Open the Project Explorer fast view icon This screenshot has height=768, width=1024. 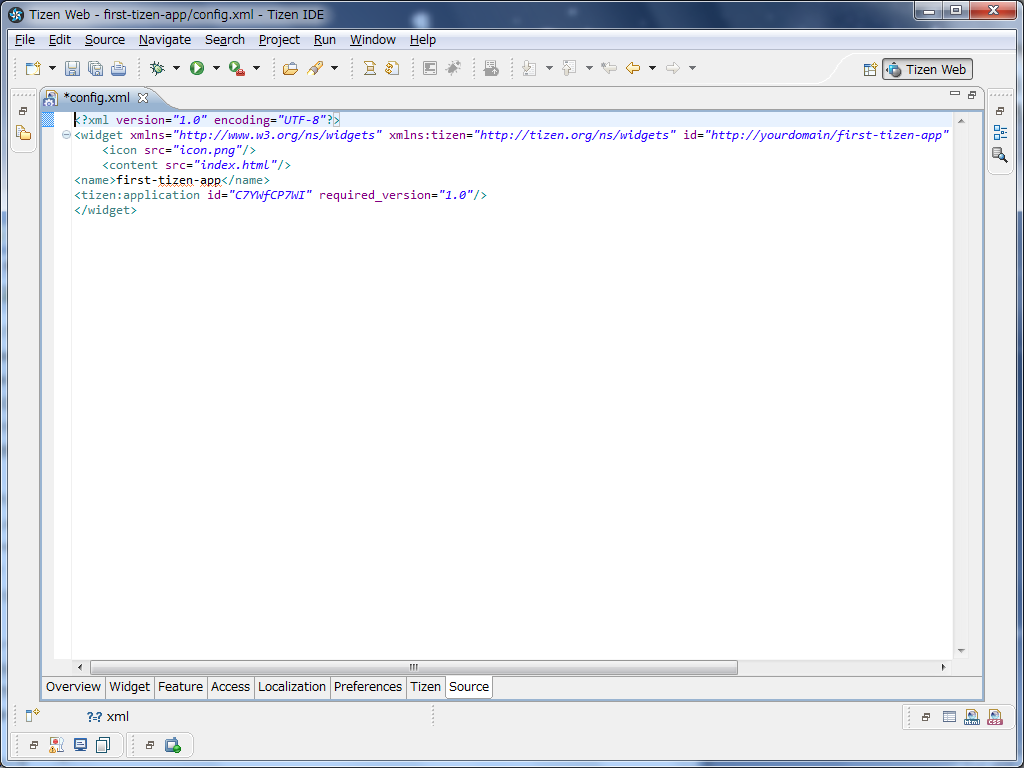(24, 134)
